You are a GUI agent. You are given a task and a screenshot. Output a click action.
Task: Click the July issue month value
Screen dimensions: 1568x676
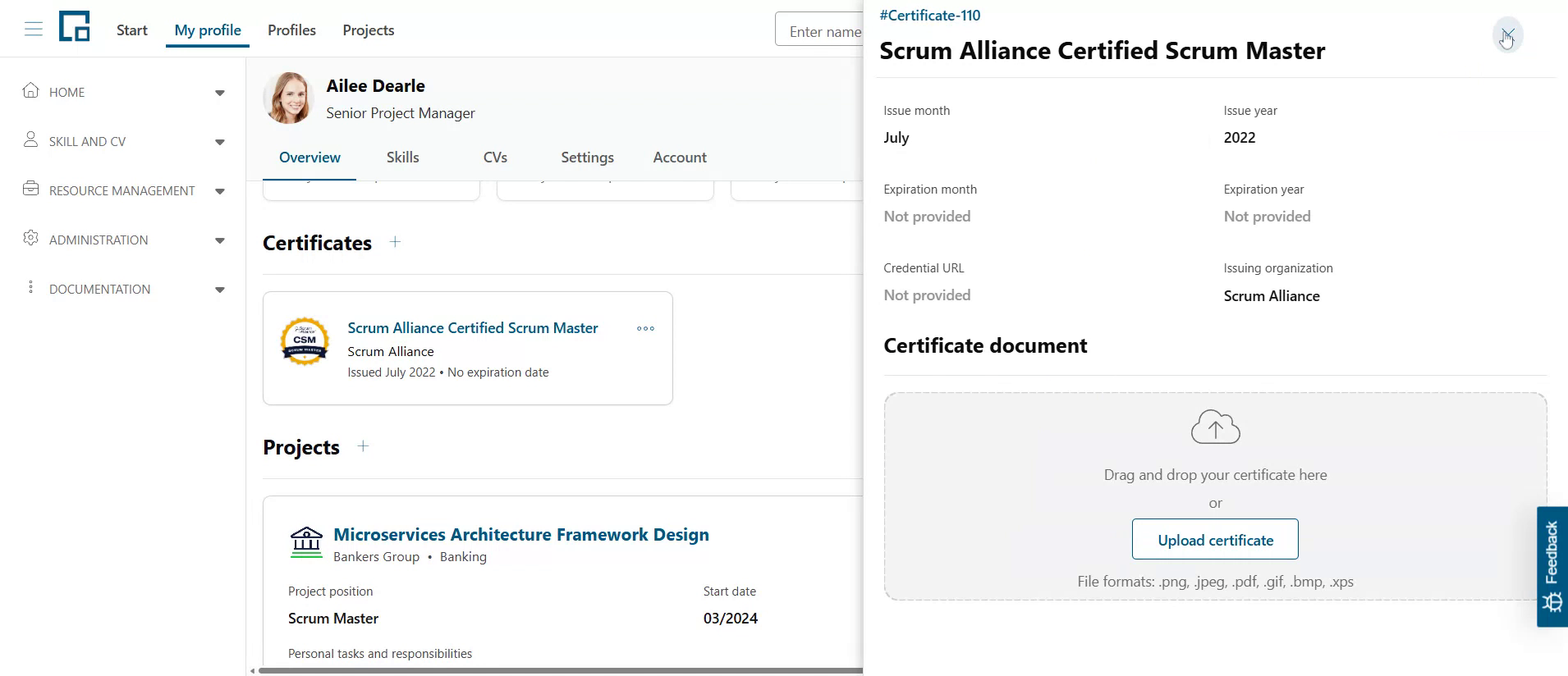(x=896, y=138)
